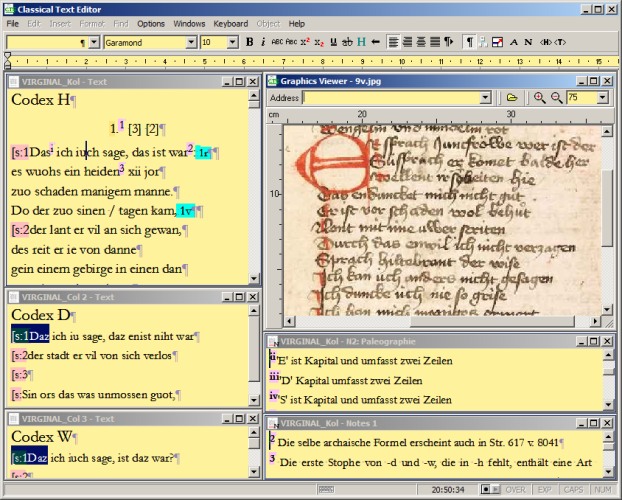Click the NUM indicator in the status bar

click(x=603, y=490)
